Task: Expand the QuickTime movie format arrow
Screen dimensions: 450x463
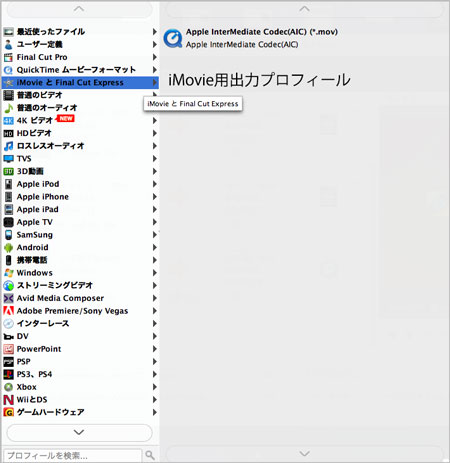Action: pos(155,70)
